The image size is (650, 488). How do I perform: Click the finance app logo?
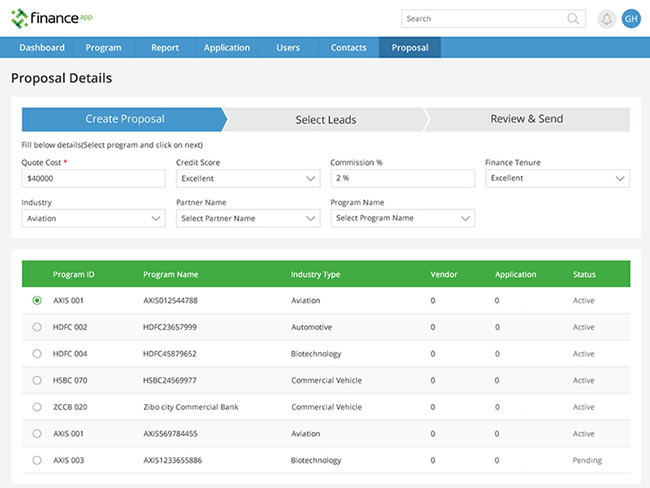(x=52, y=18)
